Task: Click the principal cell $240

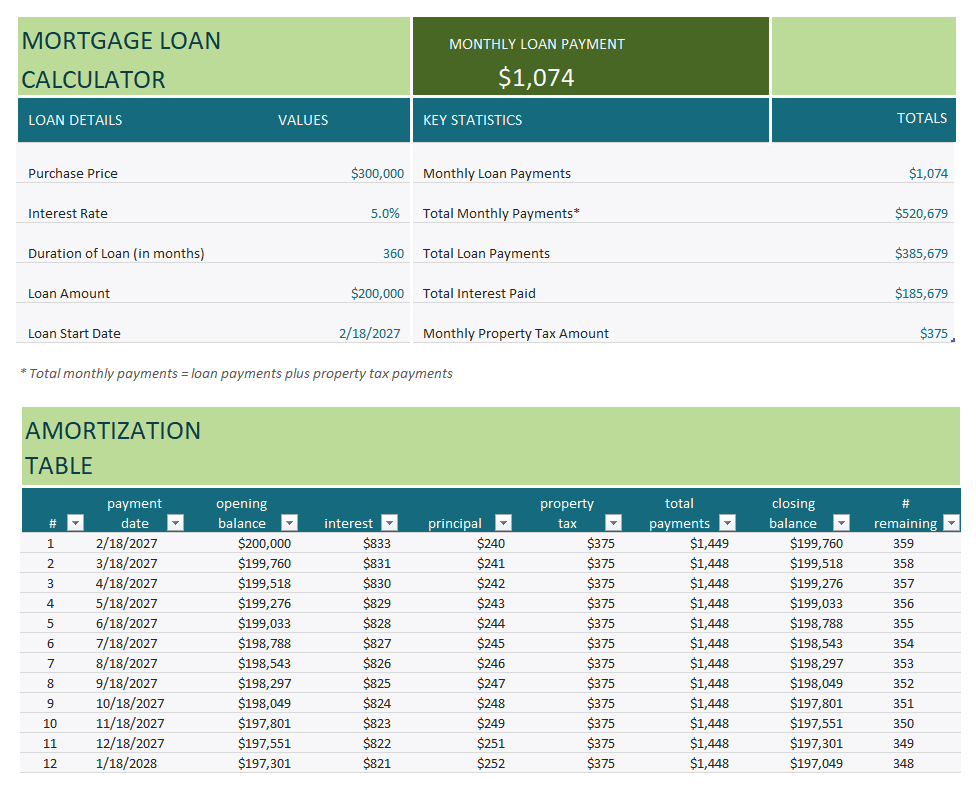Action: click(x=491, y=543)
